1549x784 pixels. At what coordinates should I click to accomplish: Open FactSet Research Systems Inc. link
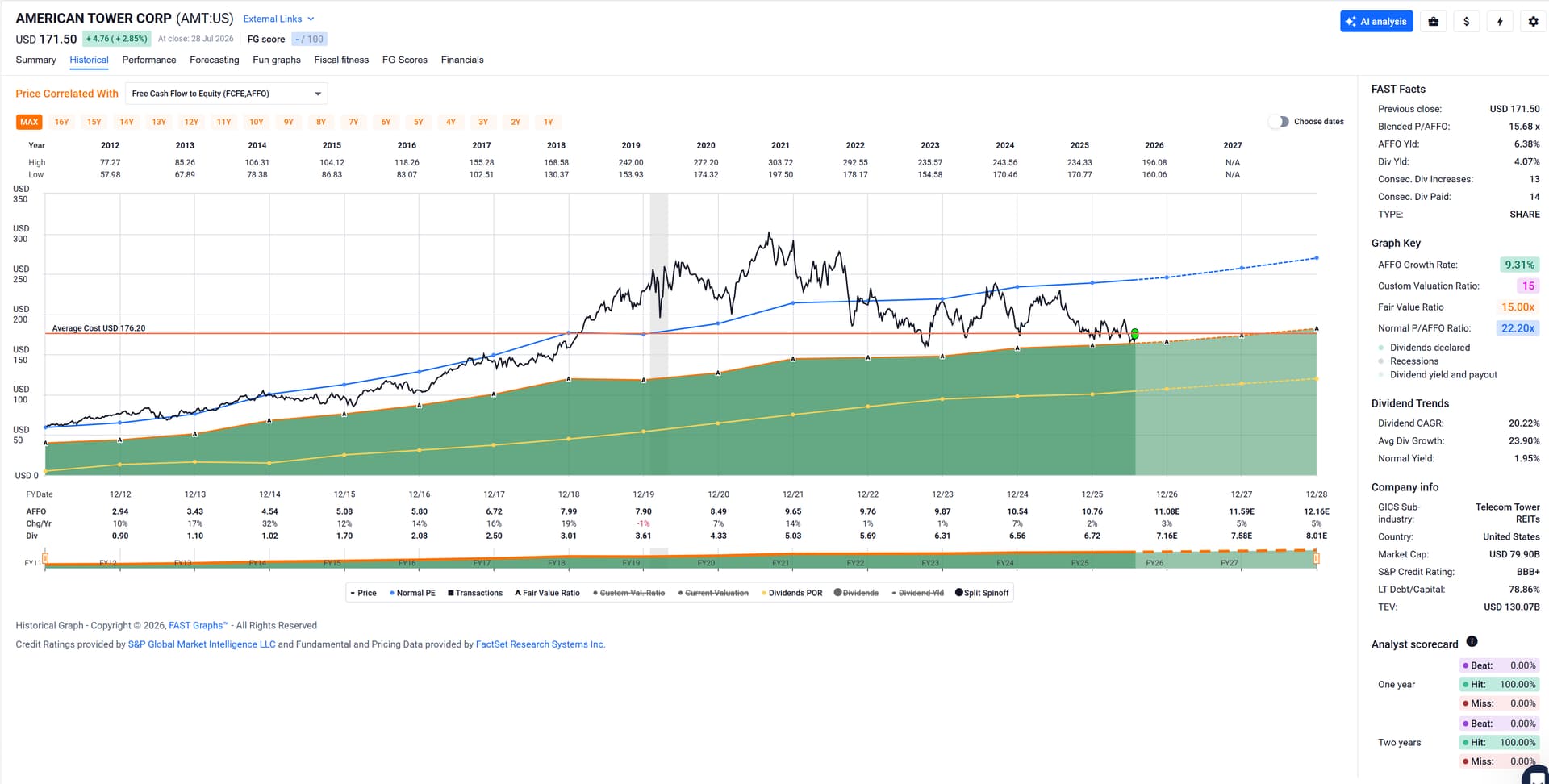[x=541, y=644]
